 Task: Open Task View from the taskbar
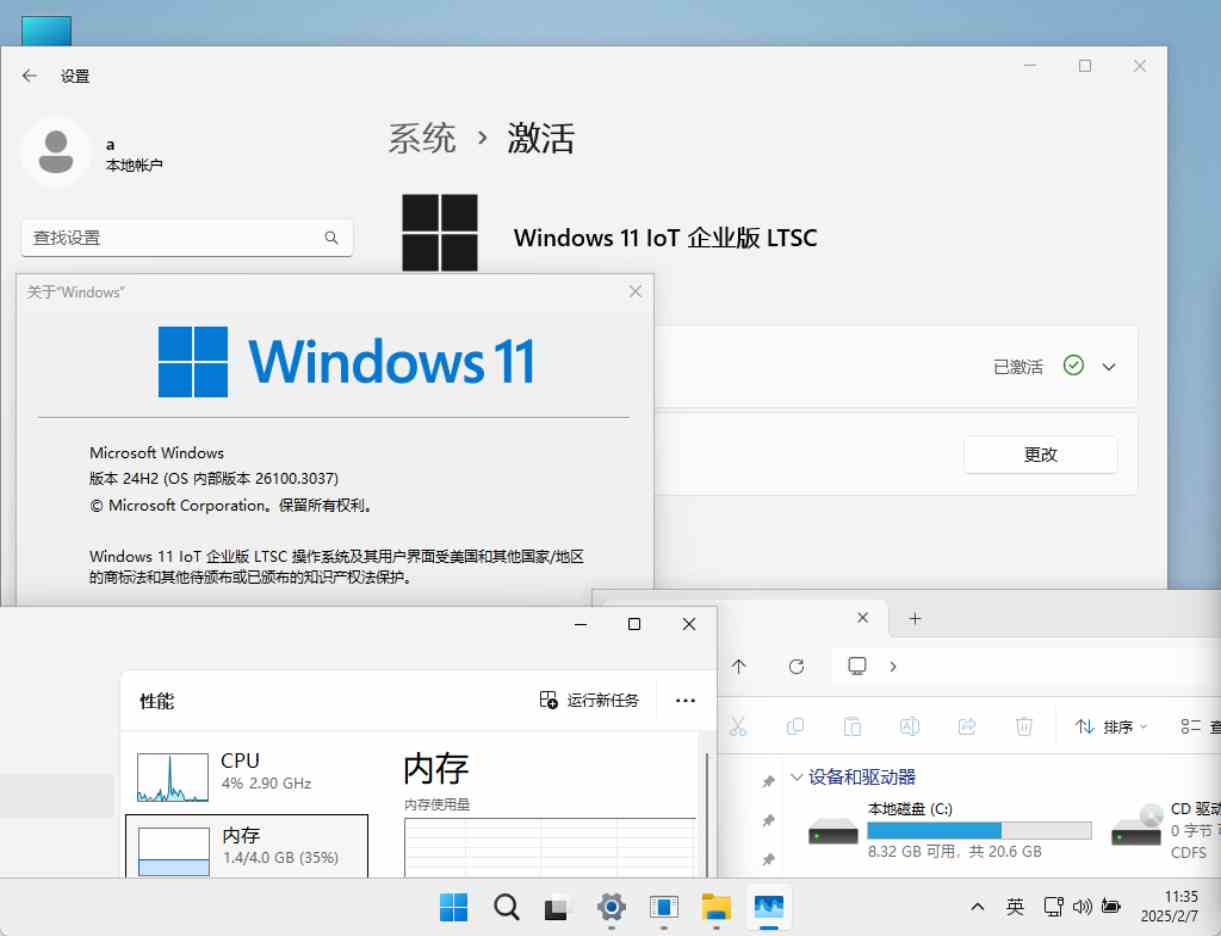(557, 908)
